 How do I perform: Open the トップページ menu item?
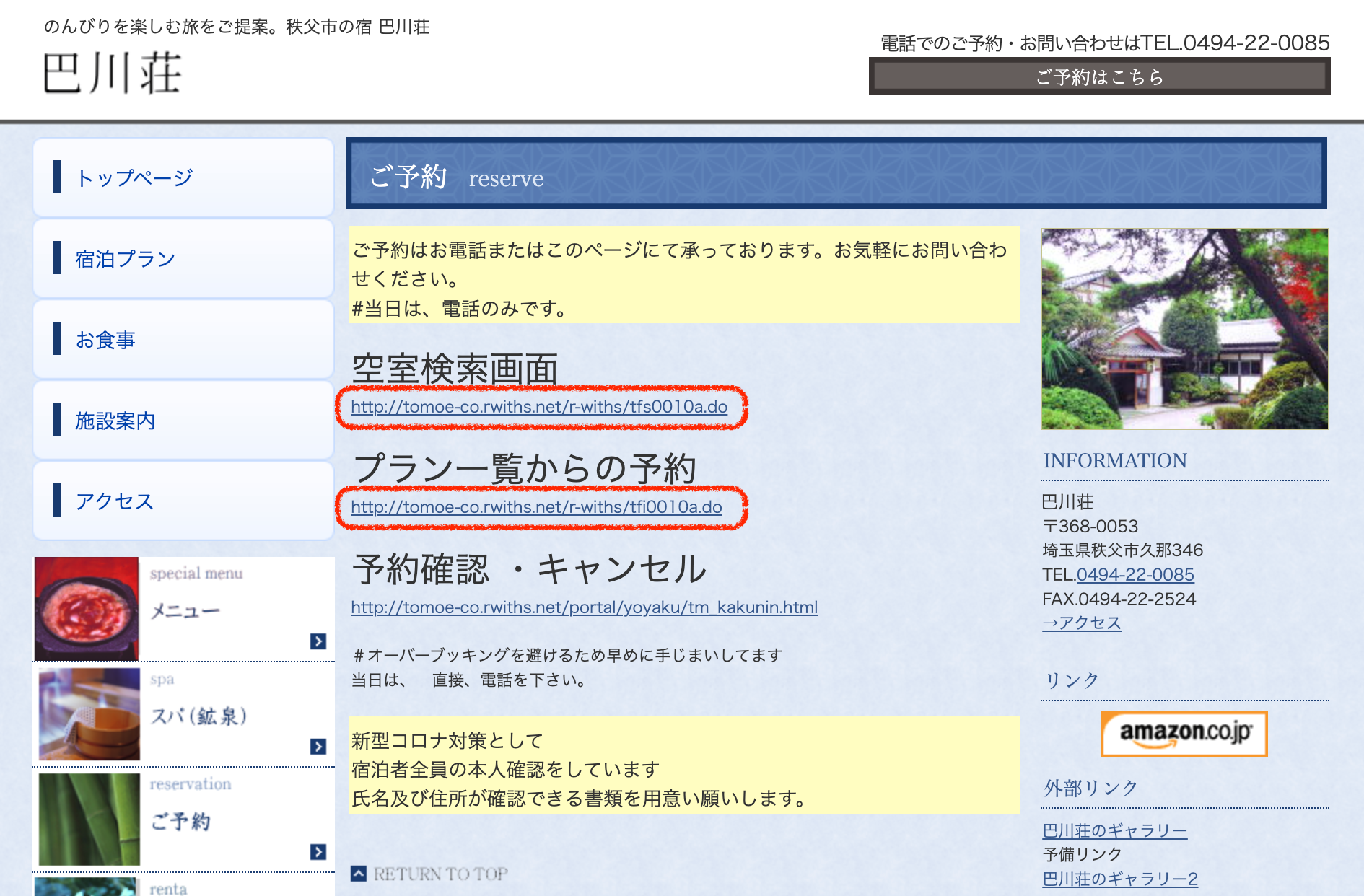[134, 177]
